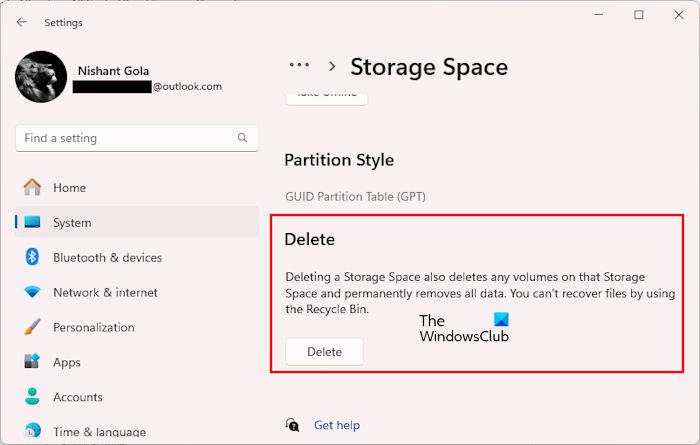This screenshot has height=445, width=700.
Task: Click the Nishant Gola account name
Action: pyautogui.click(x=114, y=71)
